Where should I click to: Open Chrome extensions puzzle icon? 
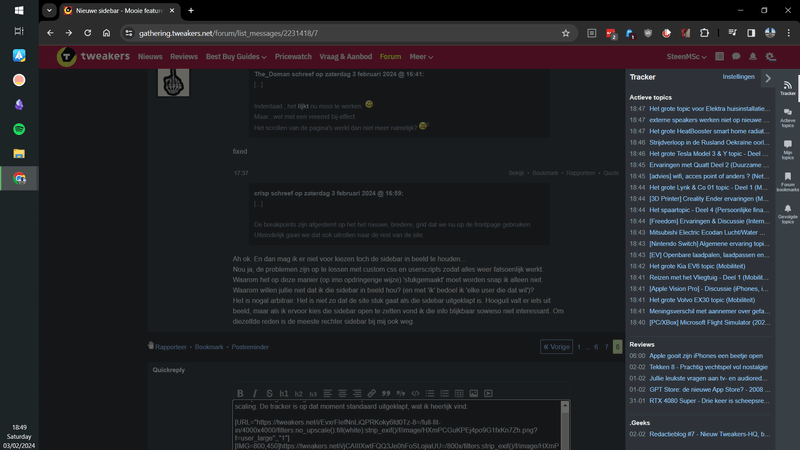click(704, 33)
